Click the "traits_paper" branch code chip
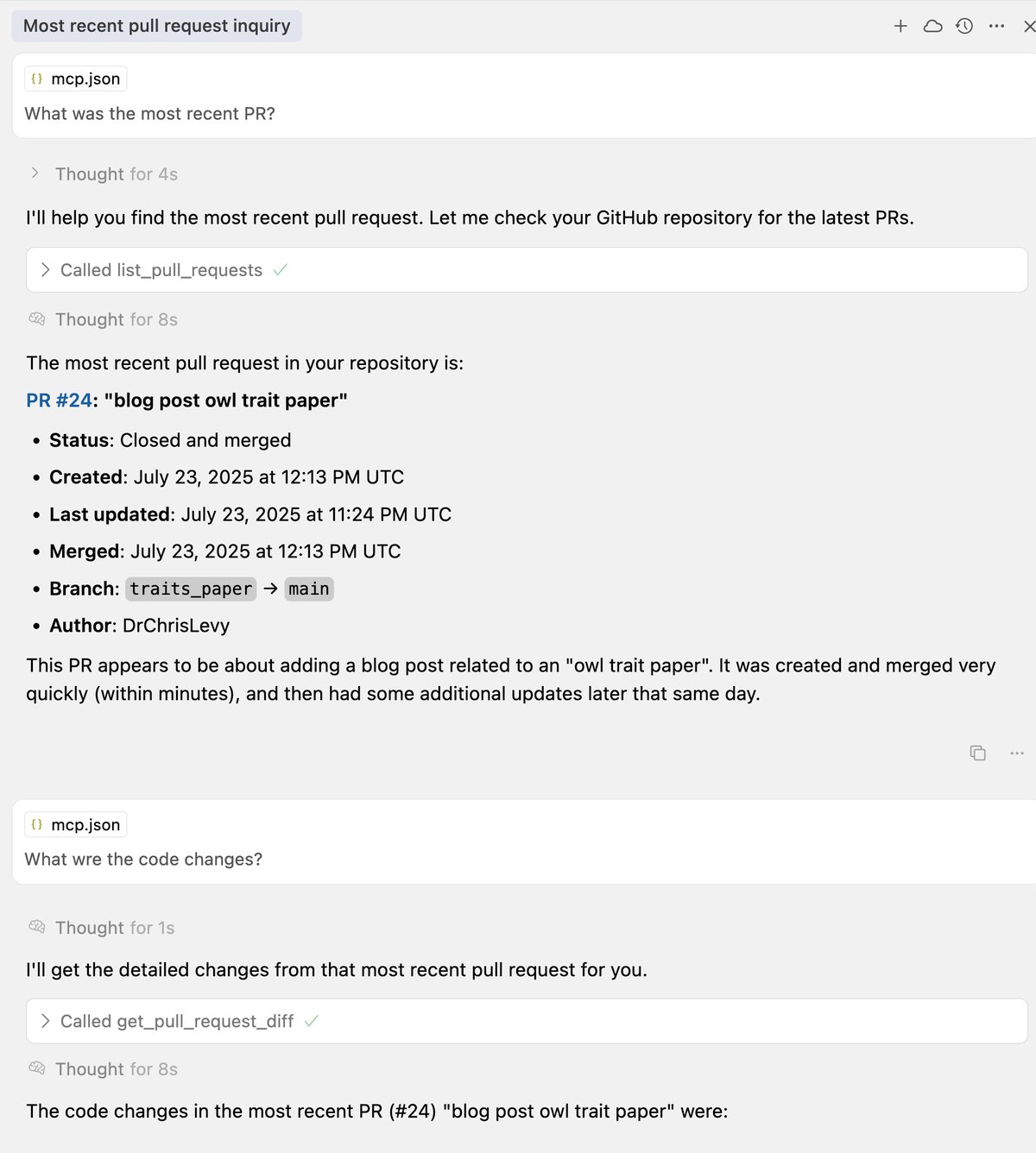 tap(191, 589)
